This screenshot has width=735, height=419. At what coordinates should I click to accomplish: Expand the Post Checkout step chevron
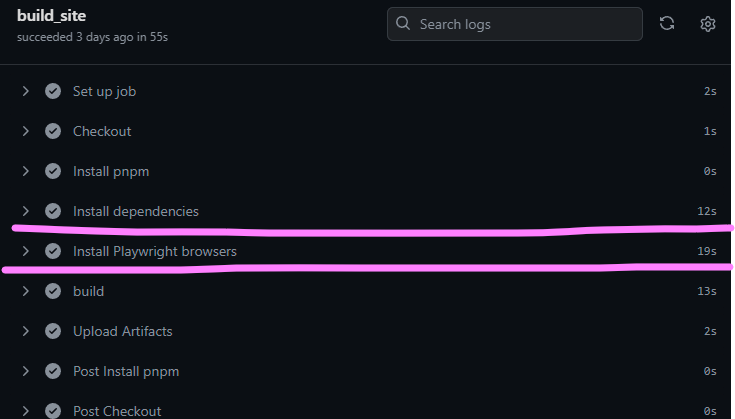(26, 411)
